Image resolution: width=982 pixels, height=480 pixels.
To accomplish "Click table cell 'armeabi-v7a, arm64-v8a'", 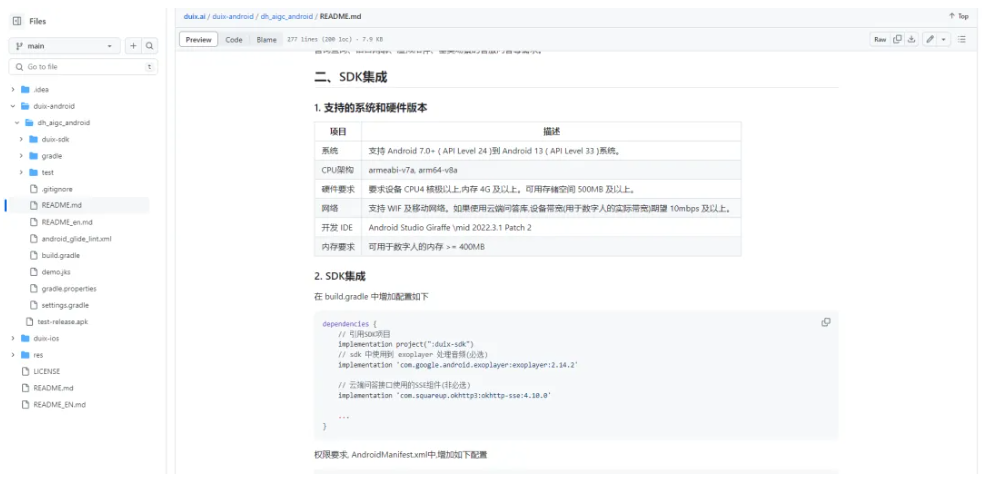I will (x=552, y=170).
